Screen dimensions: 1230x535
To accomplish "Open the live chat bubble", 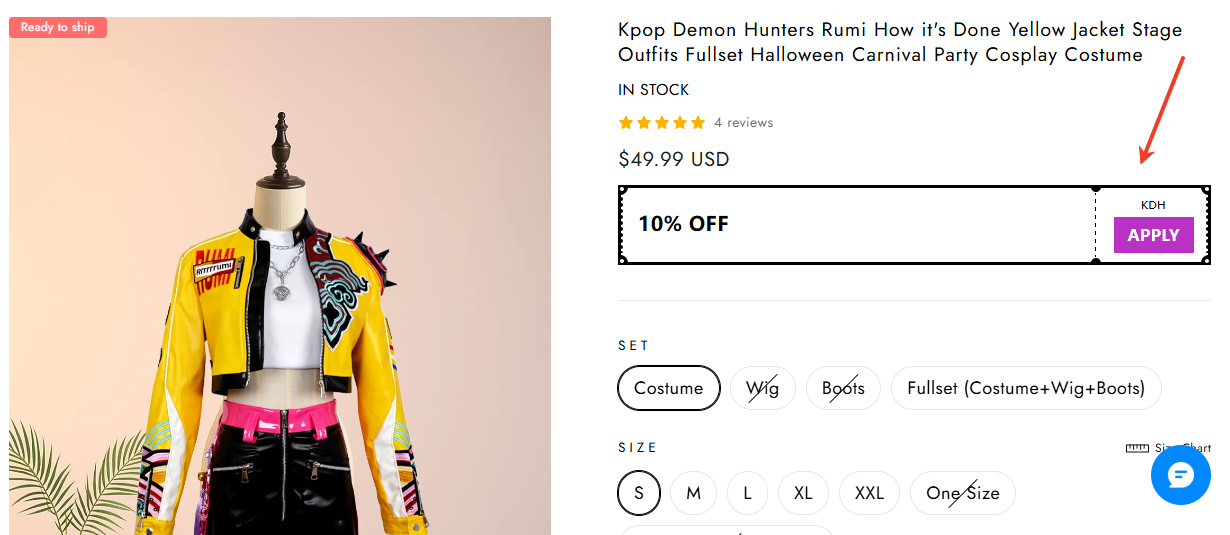I will point(1180,475).
